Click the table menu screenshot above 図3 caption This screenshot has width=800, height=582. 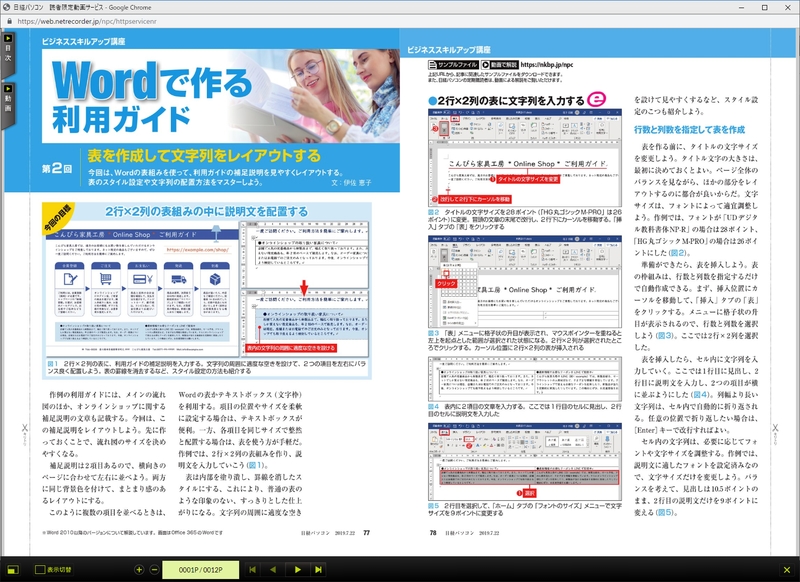524,281
